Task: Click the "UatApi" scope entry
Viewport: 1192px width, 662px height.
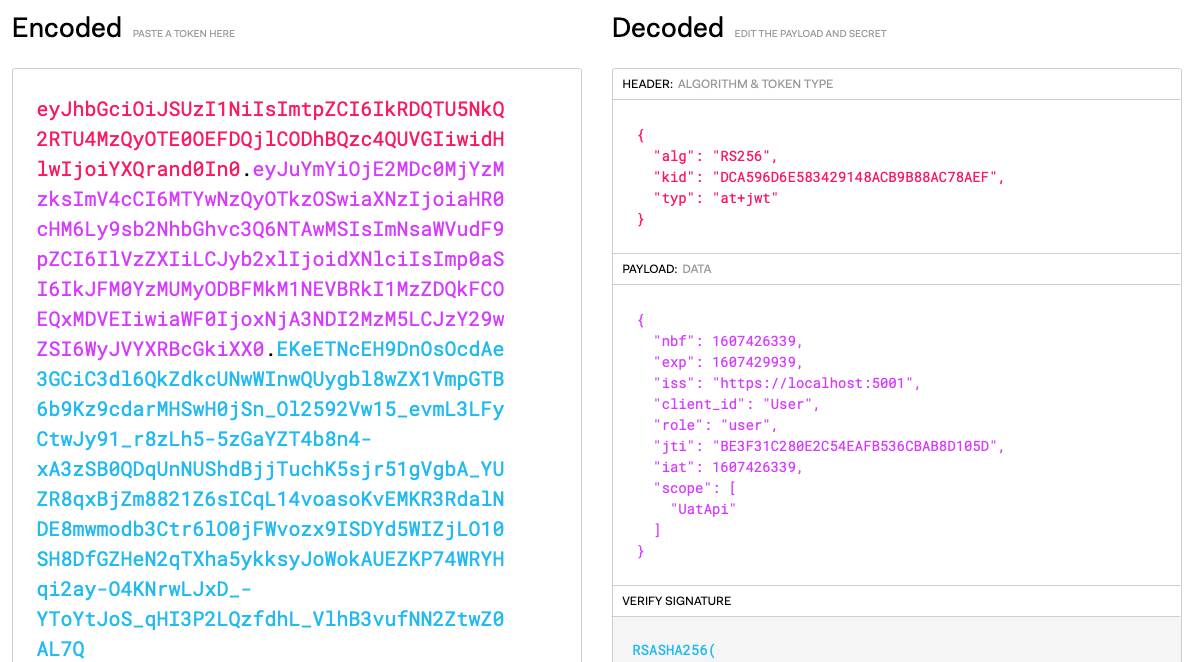Action: click(703, 509)
